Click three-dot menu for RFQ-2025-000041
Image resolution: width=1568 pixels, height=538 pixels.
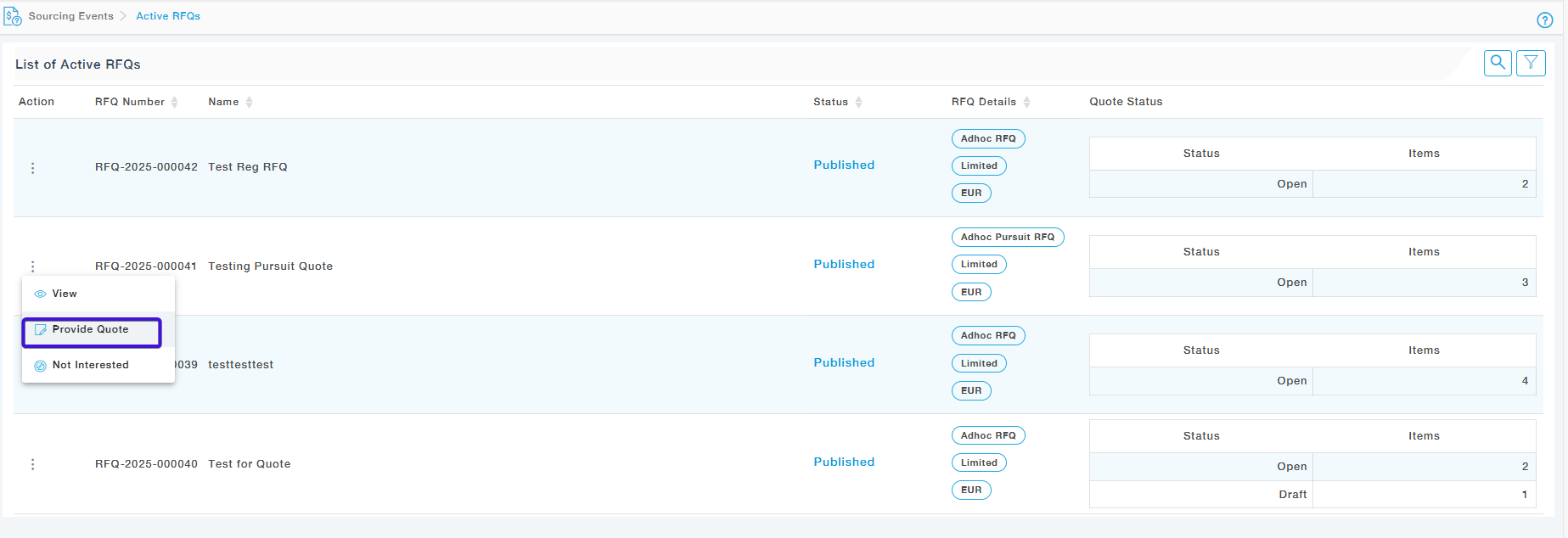coord(33,266)
